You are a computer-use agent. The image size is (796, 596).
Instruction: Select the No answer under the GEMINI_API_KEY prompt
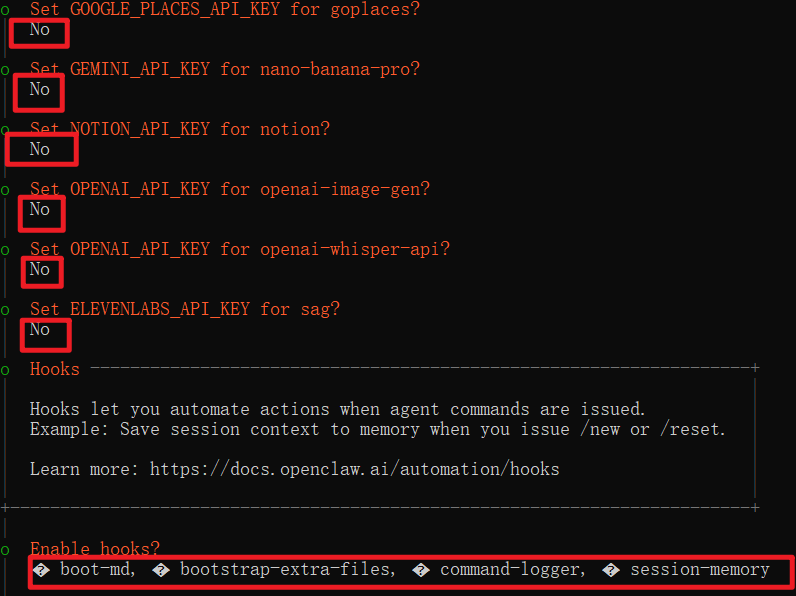click(x=40, y=89)
